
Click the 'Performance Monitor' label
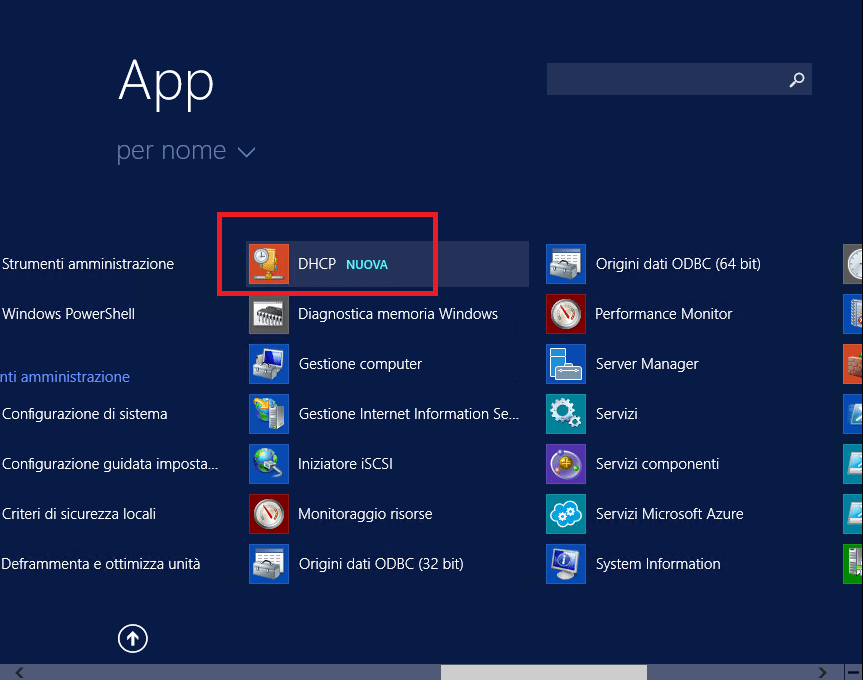pyautogui.click(x=664, y=314)
